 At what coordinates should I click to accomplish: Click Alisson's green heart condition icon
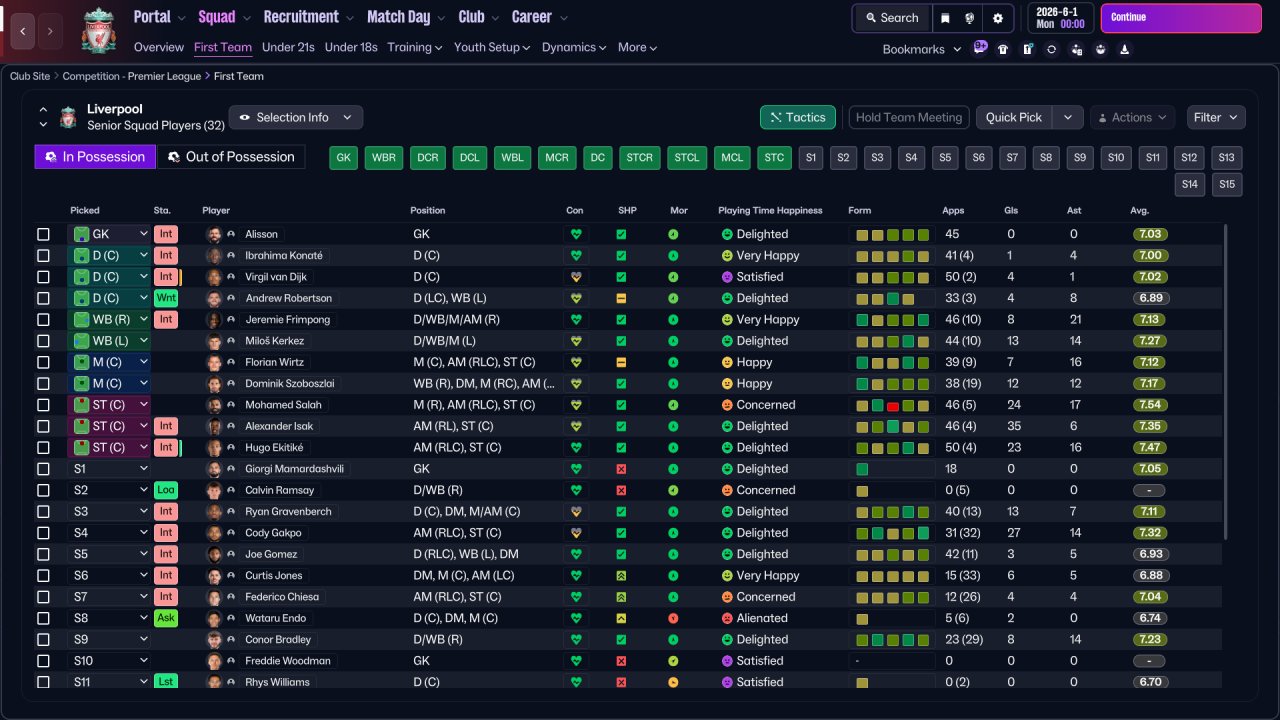coord(575,234)
